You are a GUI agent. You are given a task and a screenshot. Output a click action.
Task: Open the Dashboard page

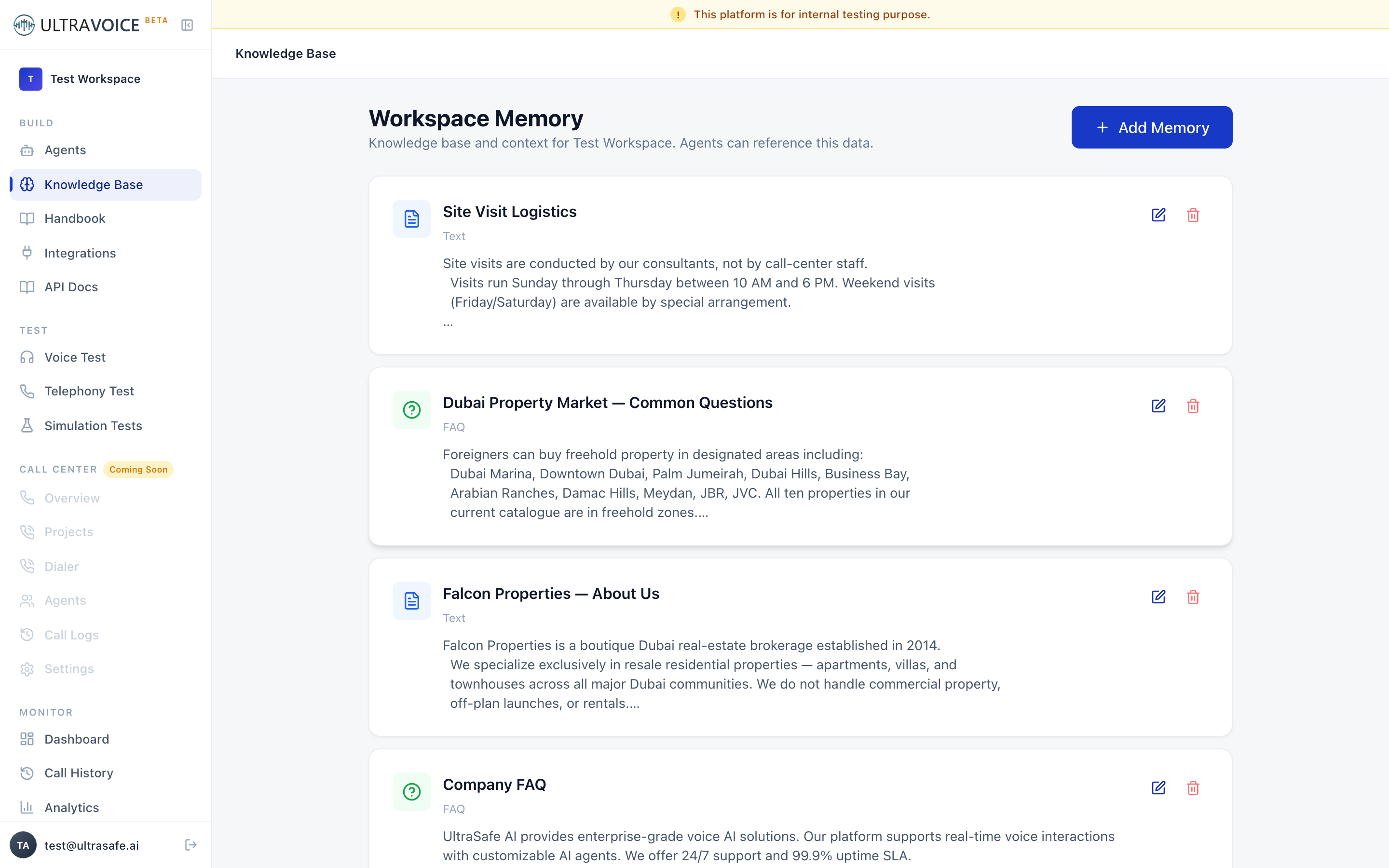tap(106, 739)
